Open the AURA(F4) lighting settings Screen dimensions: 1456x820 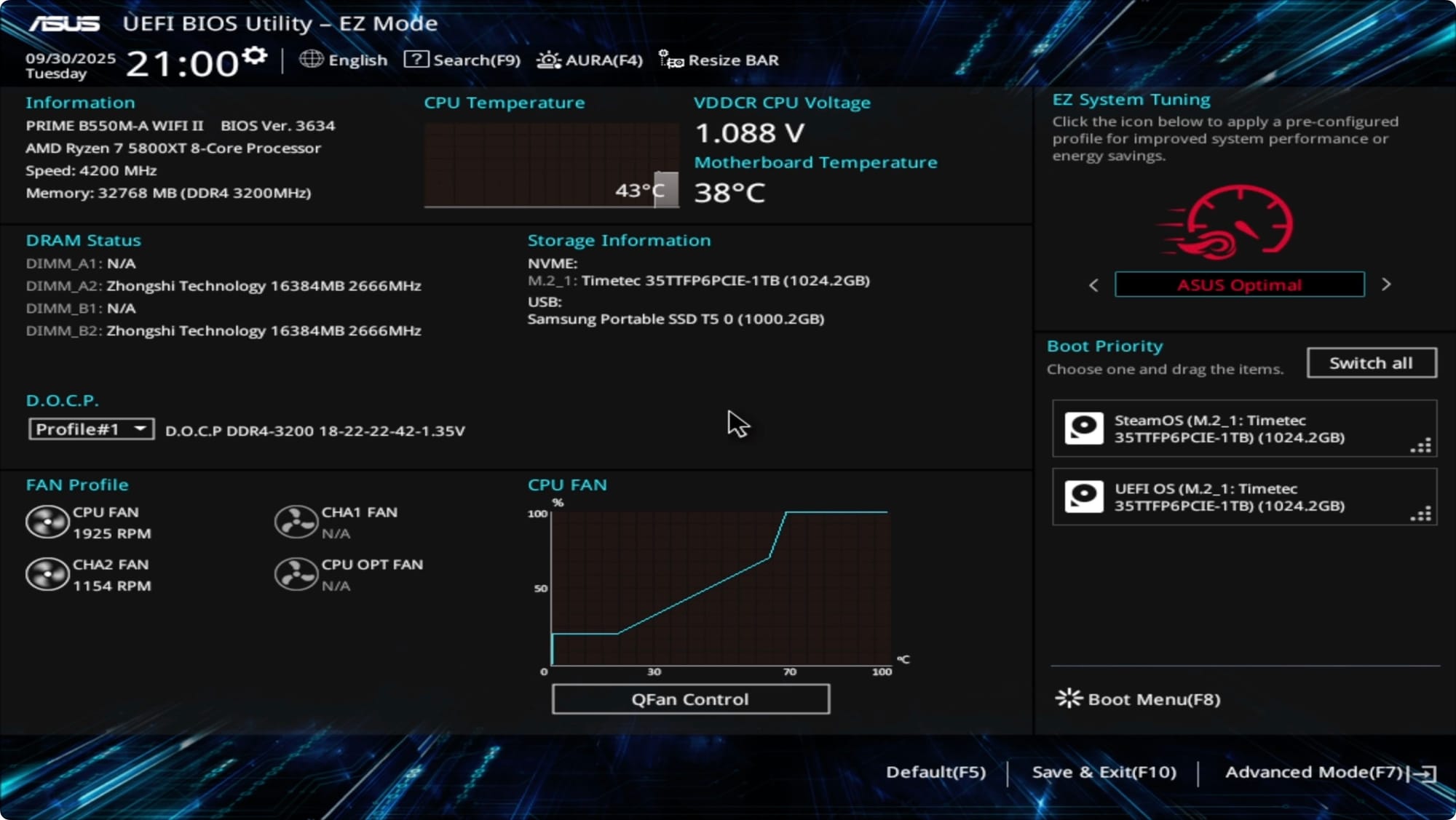pyautogui.click(x=547, y=60)
